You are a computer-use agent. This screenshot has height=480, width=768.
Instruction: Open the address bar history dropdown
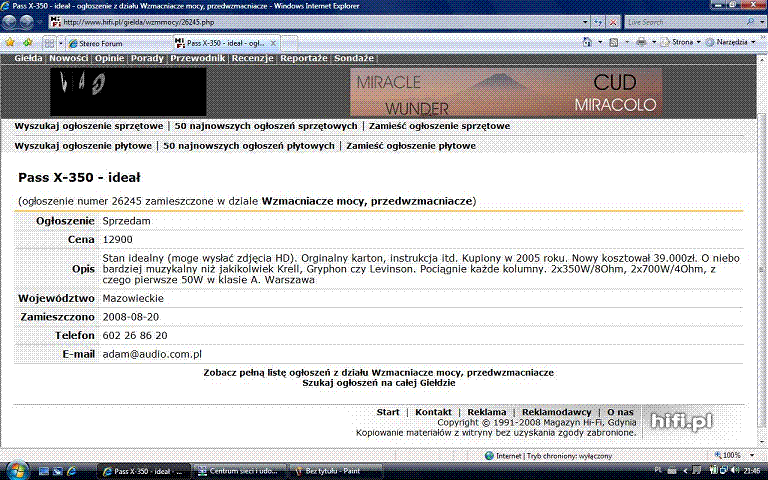click(x=585, y=22)
